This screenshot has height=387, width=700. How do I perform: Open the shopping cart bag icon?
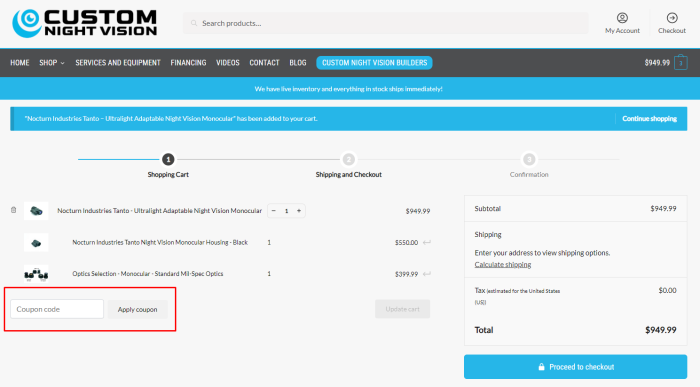pos(680,62)
